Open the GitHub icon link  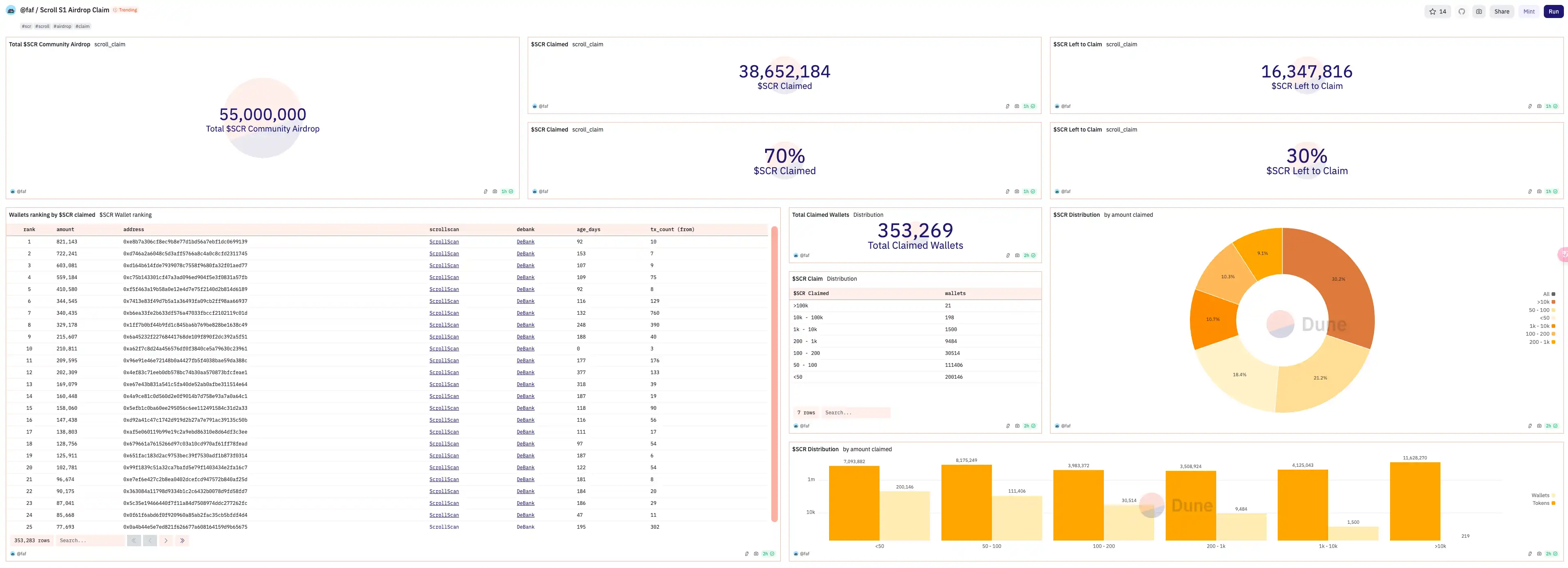1461,11
